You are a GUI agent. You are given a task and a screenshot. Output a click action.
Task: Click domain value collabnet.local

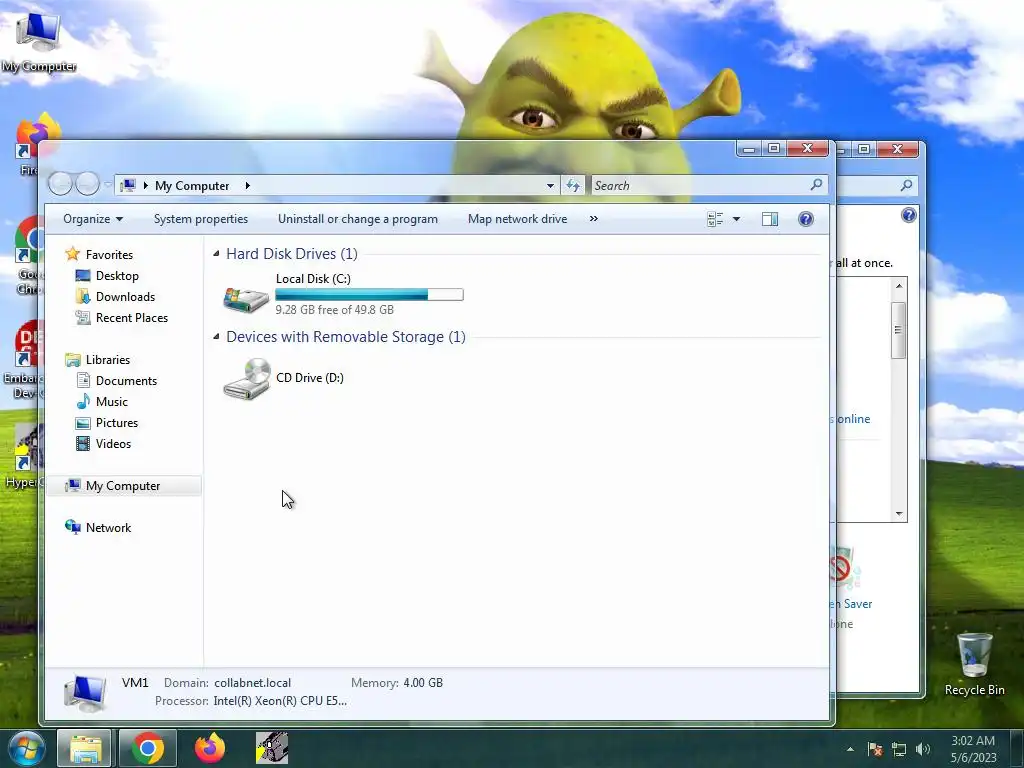pyautogui.click(x=253, y=682)
